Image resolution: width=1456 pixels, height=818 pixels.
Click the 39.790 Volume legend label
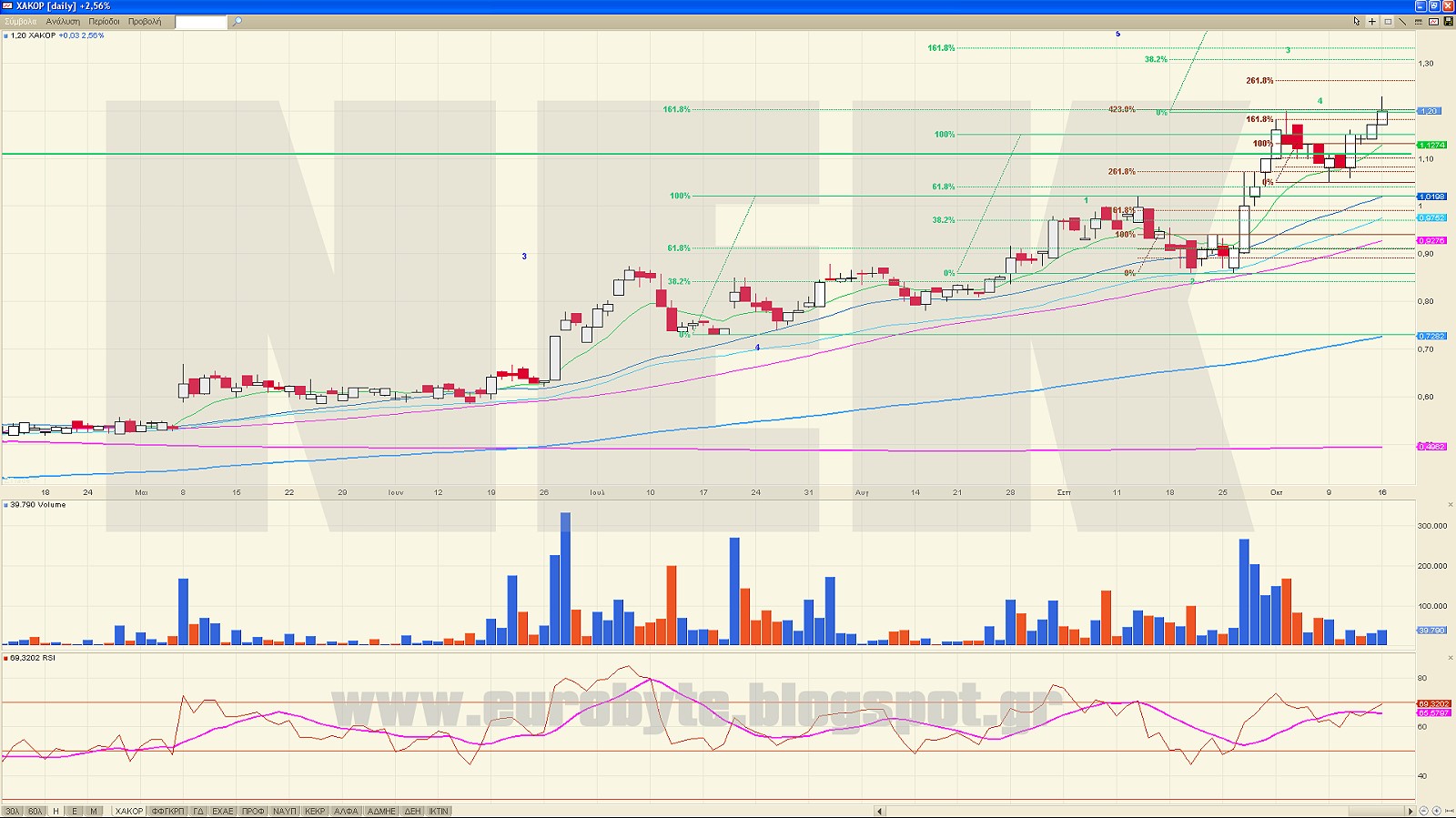coord(37,505)
